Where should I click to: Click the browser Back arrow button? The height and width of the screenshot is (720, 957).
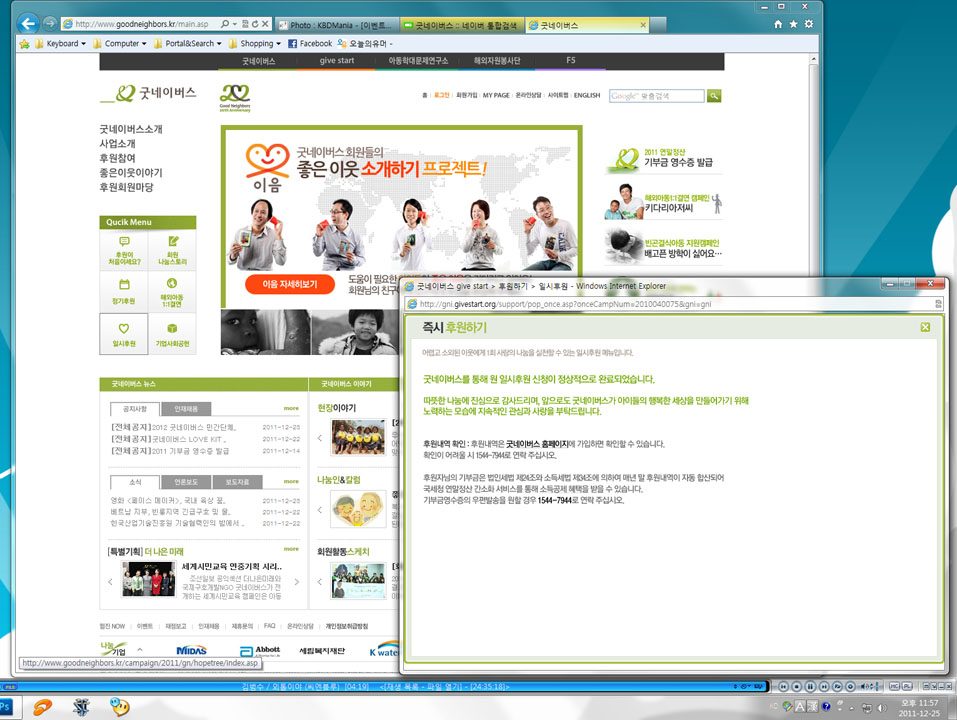27,24
